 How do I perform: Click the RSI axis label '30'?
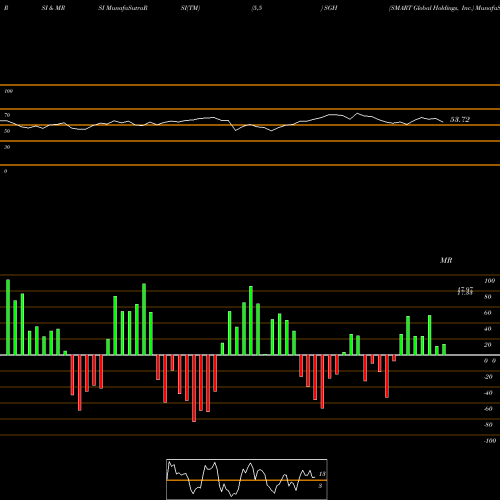7,147
